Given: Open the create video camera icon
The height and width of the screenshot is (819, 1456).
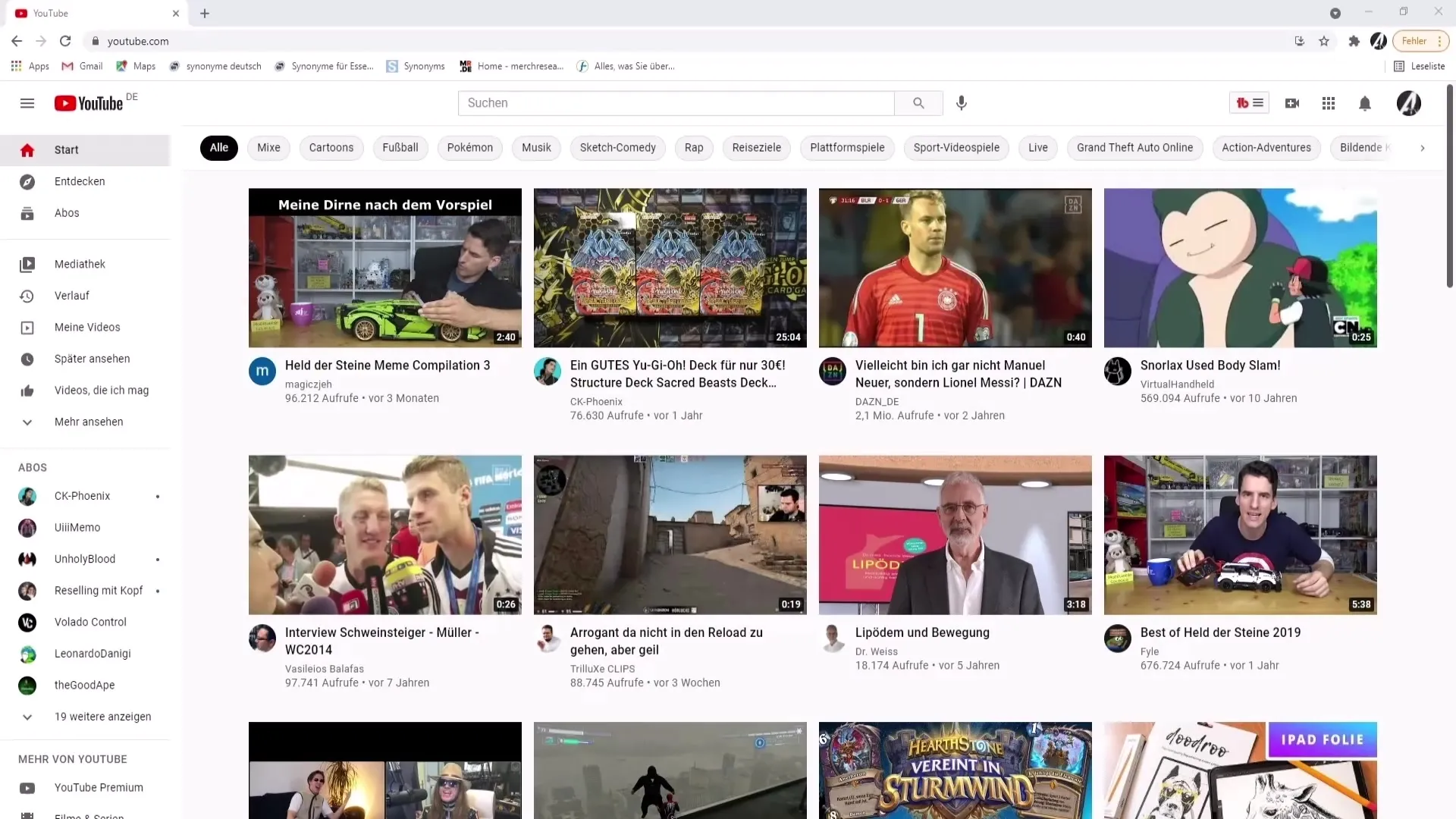Looking at the screenshot, I should [x=1292, y=103].
